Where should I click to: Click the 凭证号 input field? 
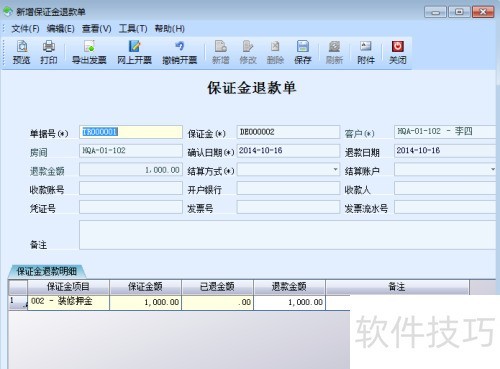click(x=131, y=207)
